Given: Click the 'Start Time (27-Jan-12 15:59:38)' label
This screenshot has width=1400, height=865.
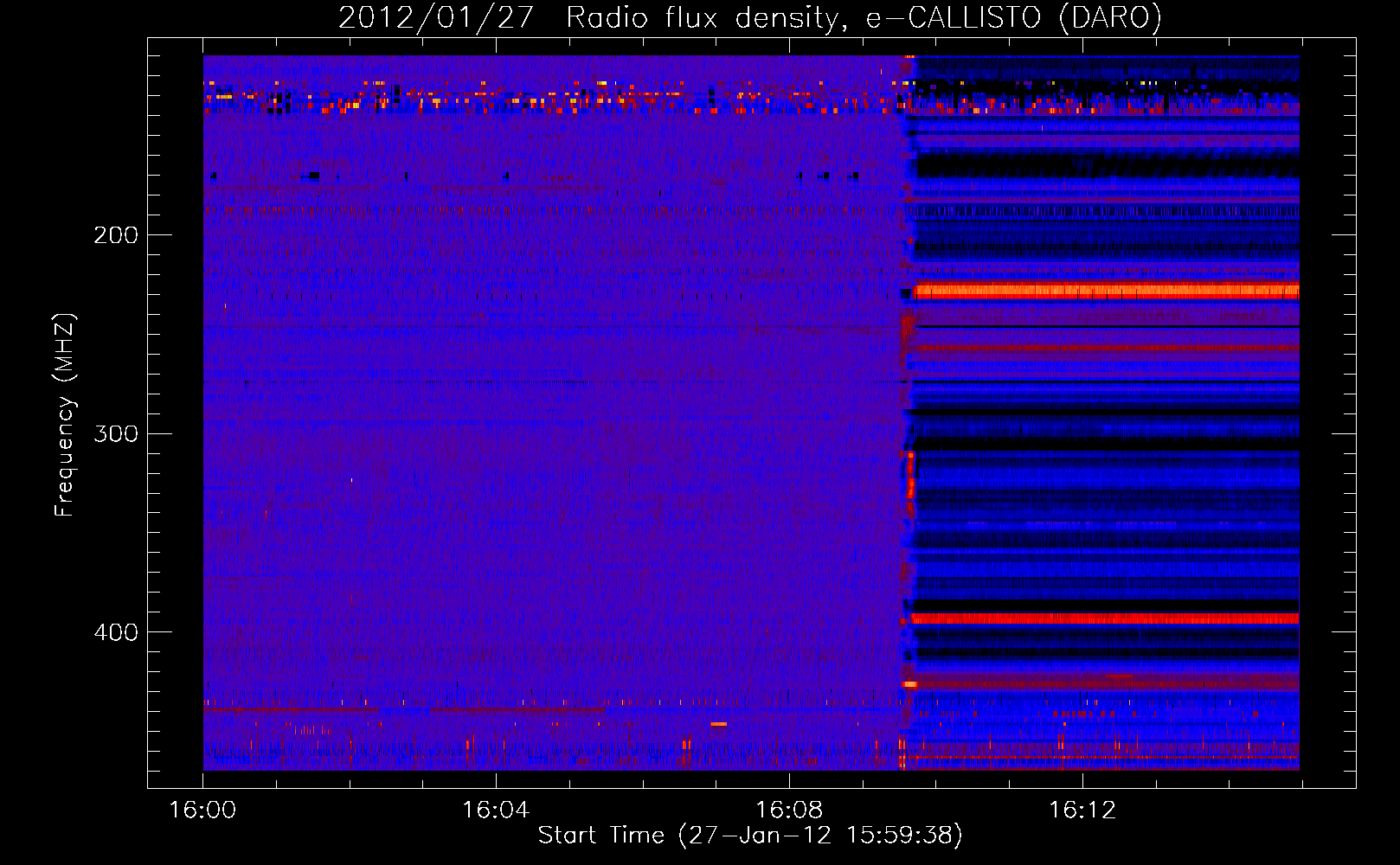Looking at the screenshot, I should click(750, 836).
